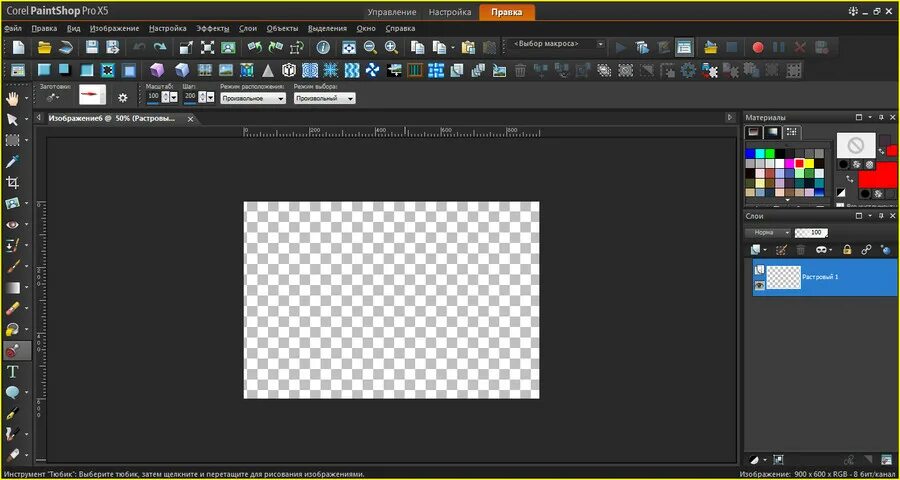The image size is (900, 480).
Task: Open the Масштаб value dropdown arrow
Action: coord(173,98)
